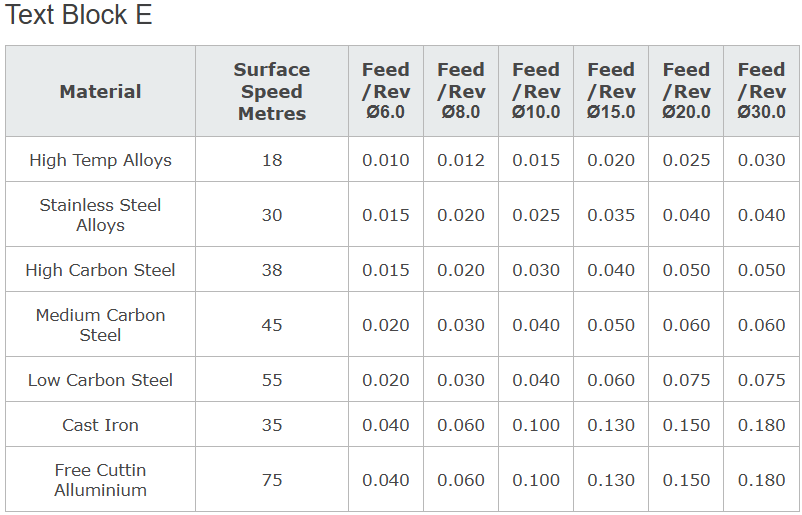Select the Cast Iron material cell
Screen dimensions: 802x515
(x=100, y=425)
